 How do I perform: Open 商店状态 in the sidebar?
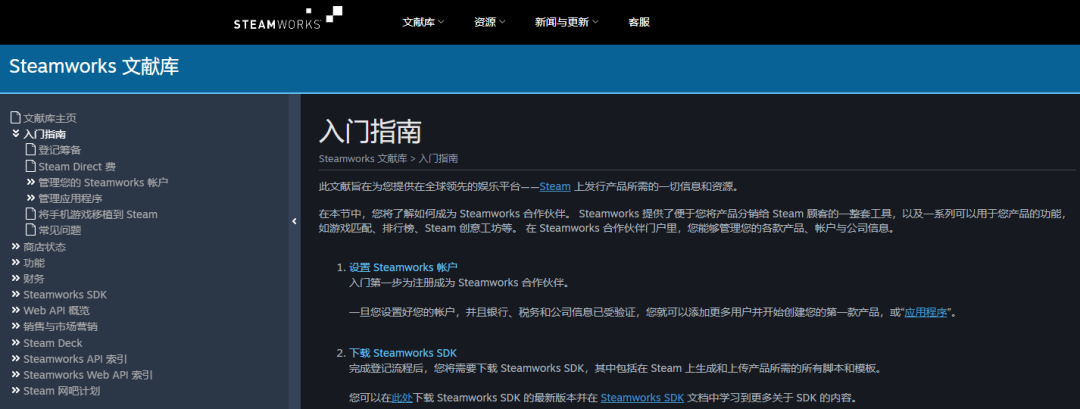[45, 247]
